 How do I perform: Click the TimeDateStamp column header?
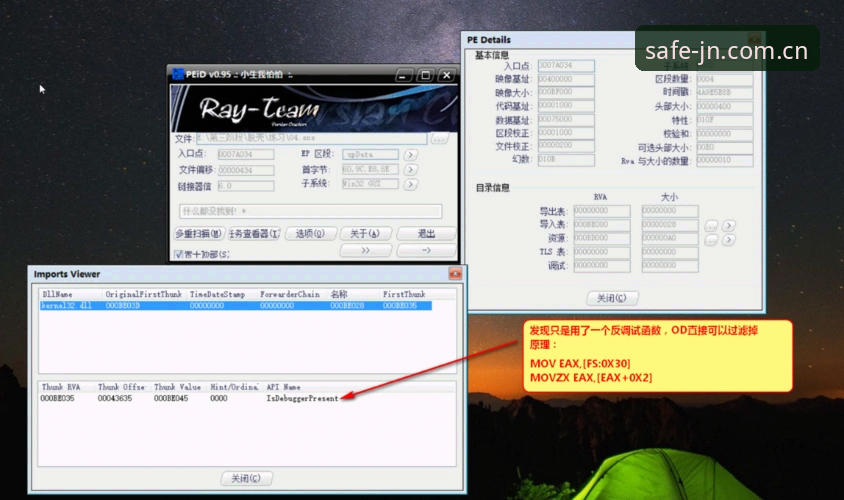217,294
